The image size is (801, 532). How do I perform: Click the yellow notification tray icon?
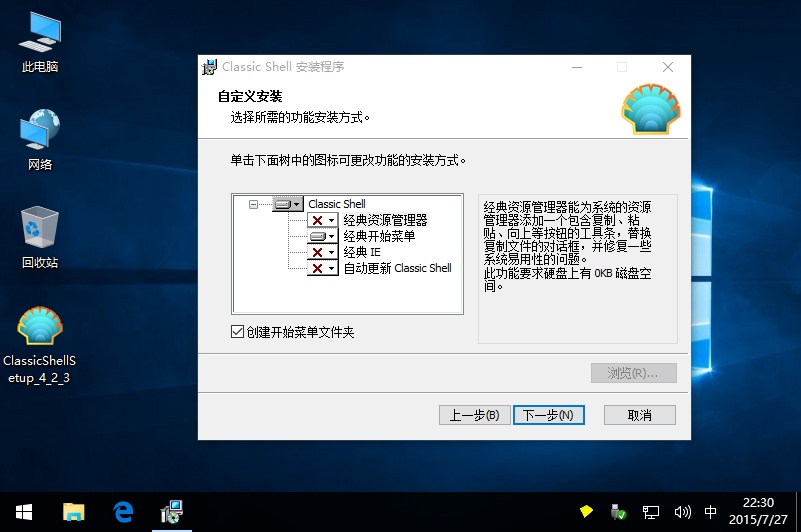click(x=586, y=511)
